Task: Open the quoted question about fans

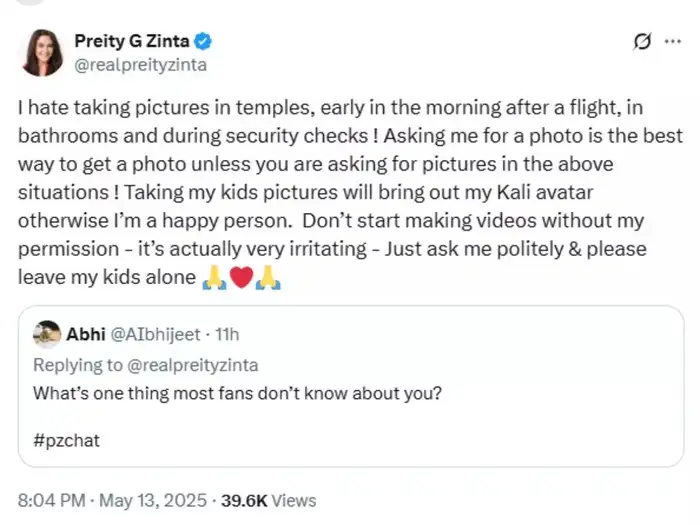Action: pos(238,392)
